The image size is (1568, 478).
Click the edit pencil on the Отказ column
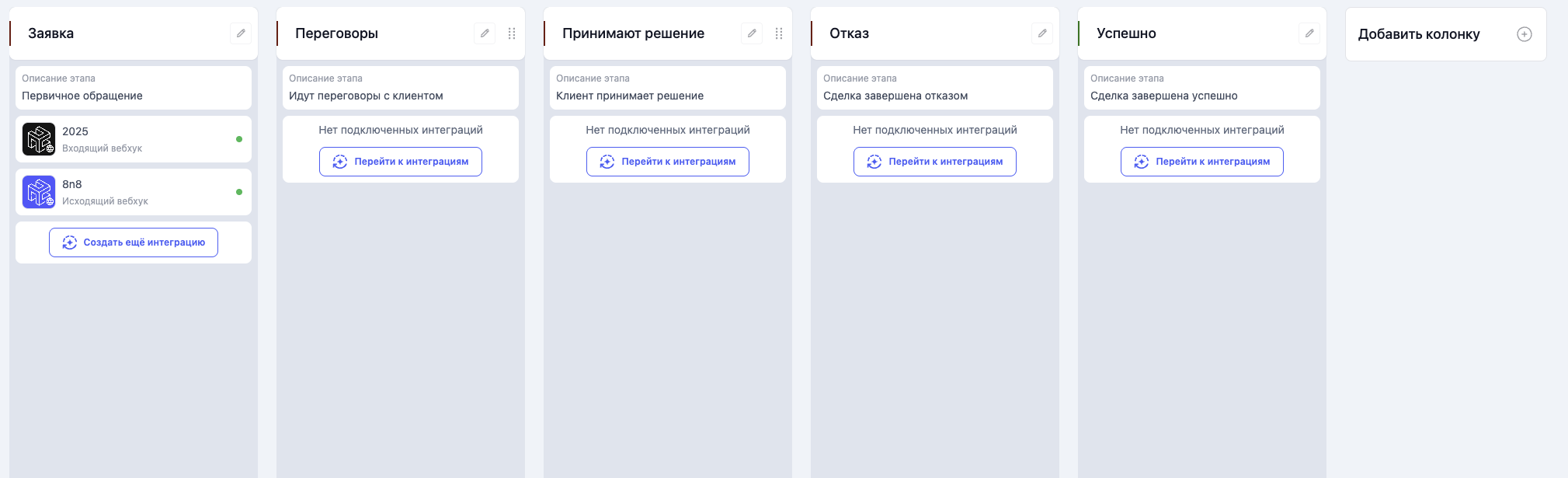click(x=1041, y=33)
